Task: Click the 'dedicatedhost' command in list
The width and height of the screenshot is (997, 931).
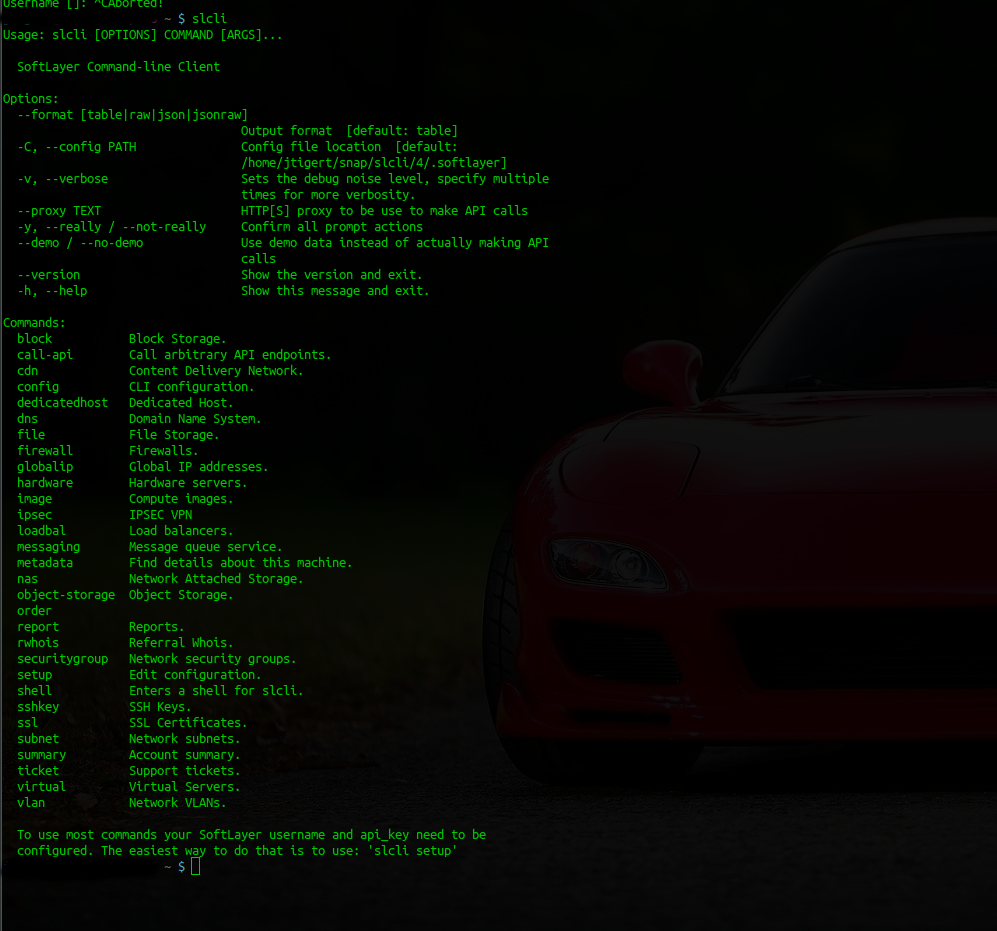Action: pyautogui.click(x=62, y=403)
